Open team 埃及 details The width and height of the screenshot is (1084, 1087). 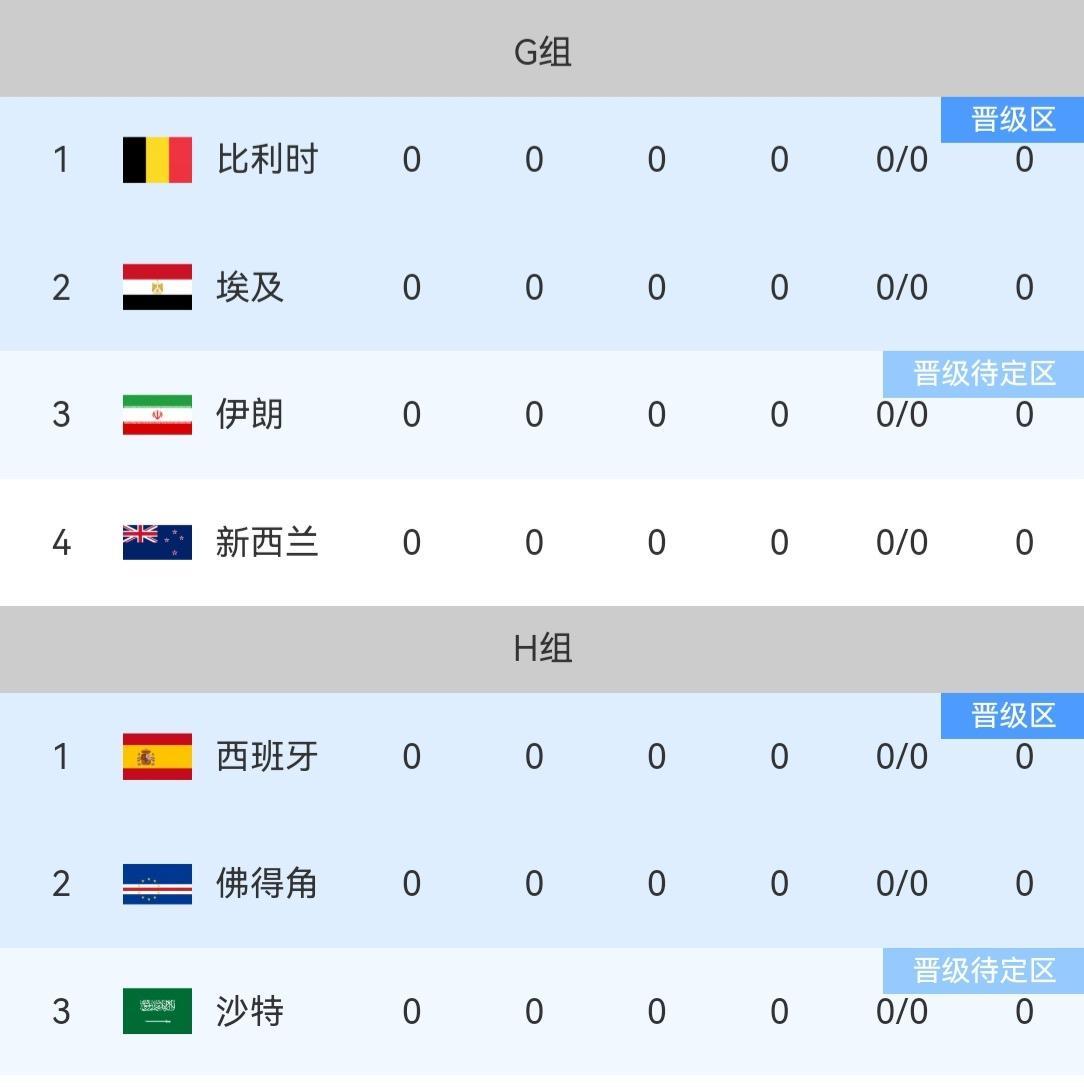(250, 287)
